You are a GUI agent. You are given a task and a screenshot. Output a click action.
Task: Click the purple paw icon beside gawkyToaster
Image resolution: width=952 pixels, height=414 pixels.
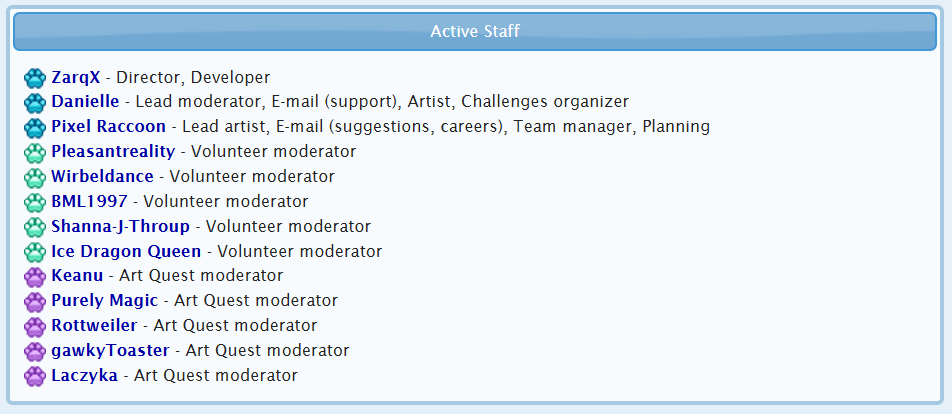(35, 352)
